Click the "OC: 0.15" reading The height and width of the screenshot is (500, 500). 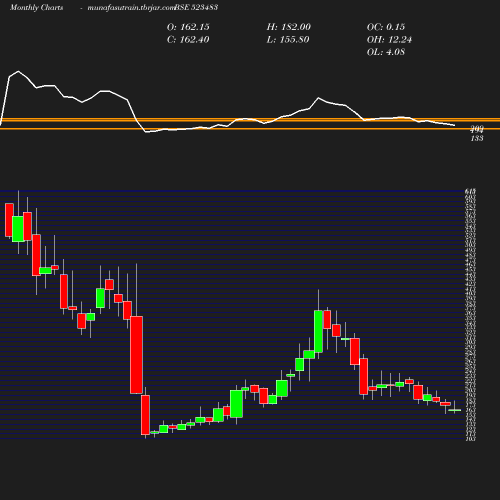[386, 27]
